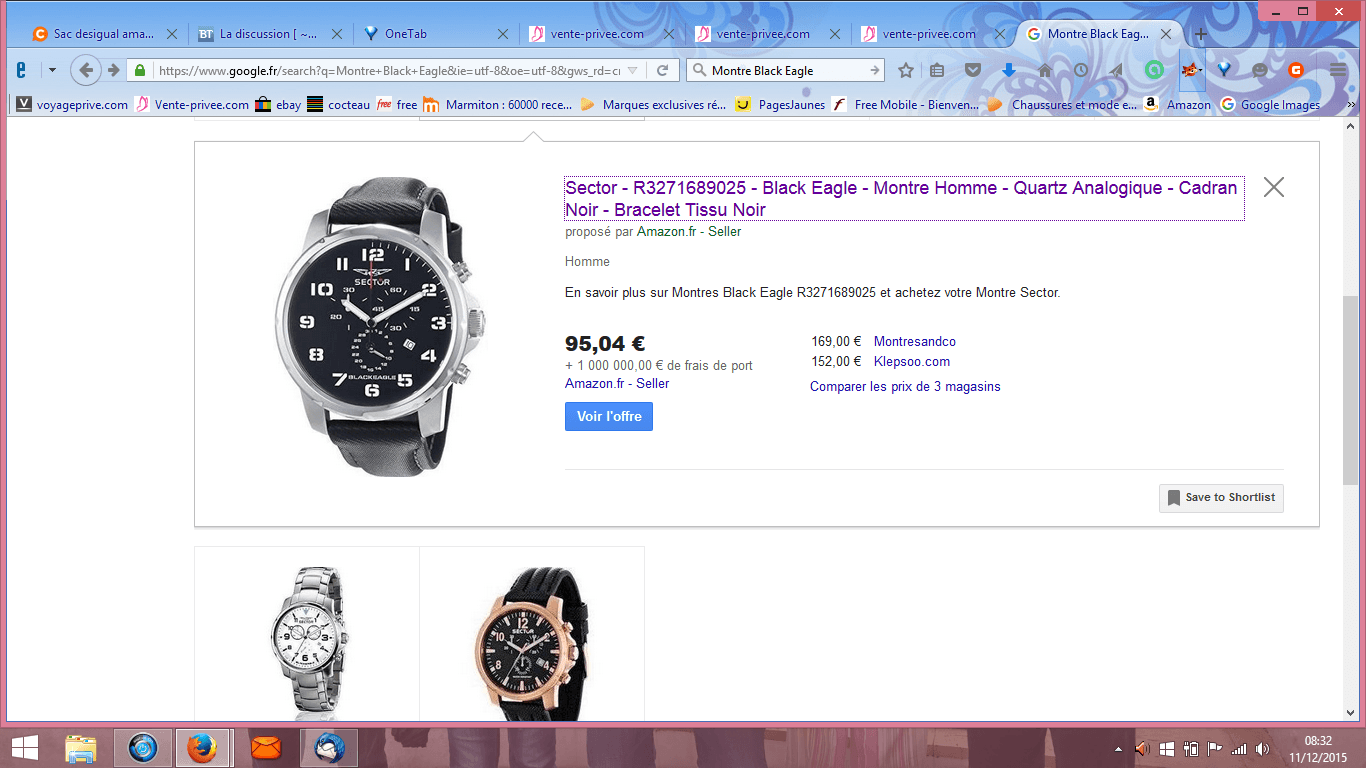Bookmark this page with the star icon
The width and height of the screenshot is (1366, 768).
point(906,70)
